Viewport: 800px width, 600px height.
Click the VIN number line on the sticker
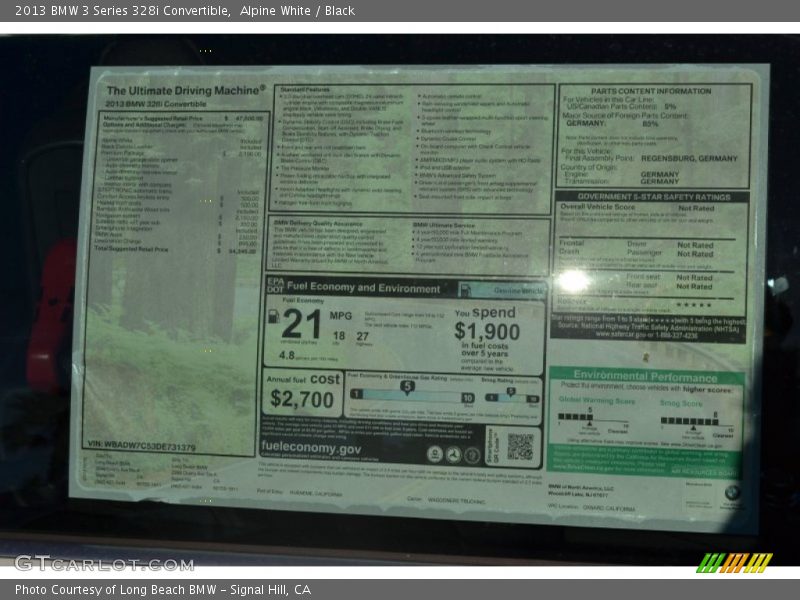tap(141, 446)
